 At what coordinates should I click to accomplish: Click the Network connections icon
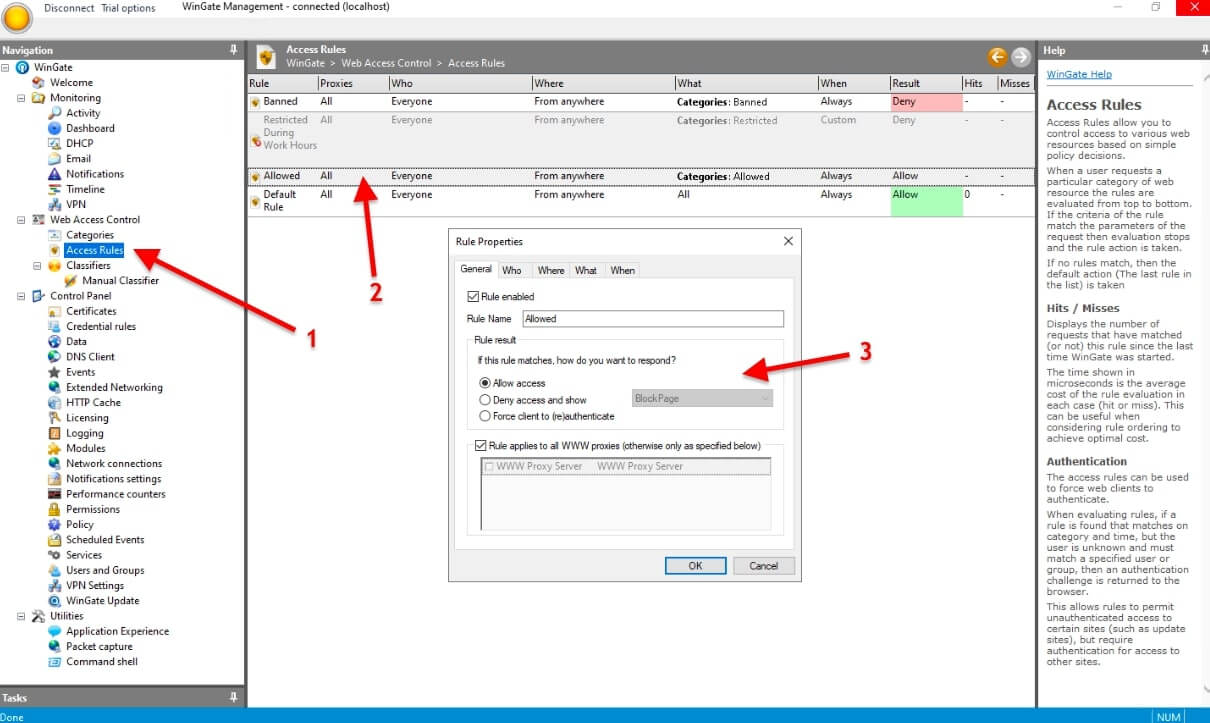pos(55,464)
